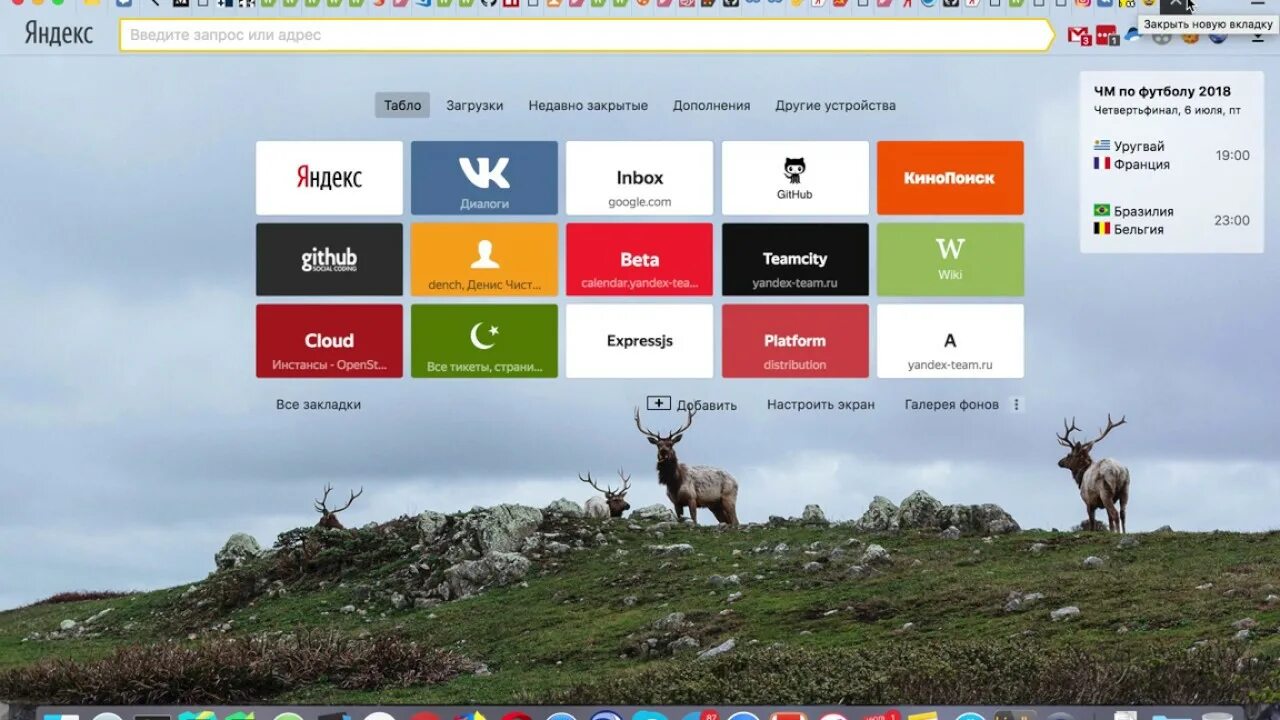
Task: Click the 19:00 match time
Action: 1233,156
